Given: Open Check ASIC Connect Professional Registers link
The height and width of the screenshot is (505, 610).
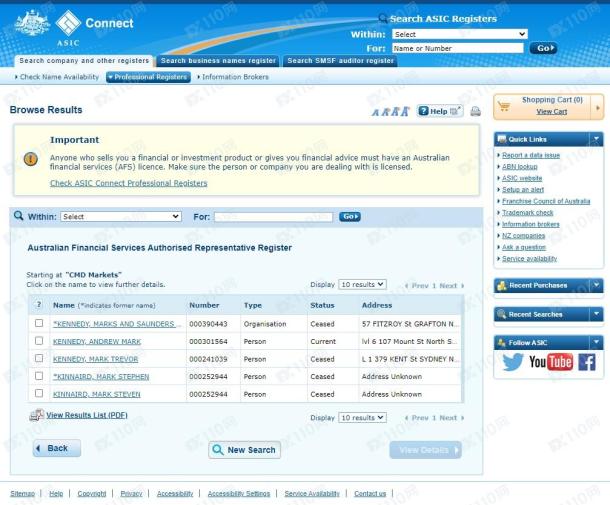Looking at the screenshot, I should [129, 183].
